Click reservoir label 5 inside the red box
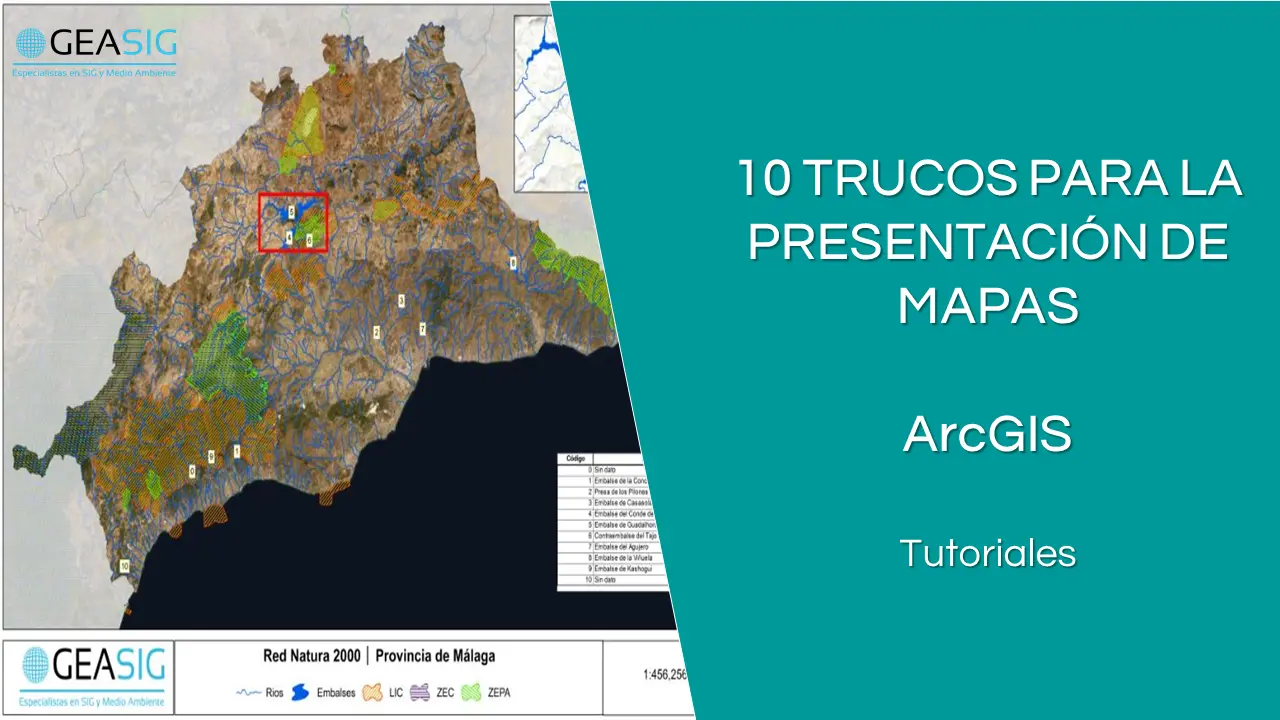This screenshot has height=720, width=1280. tap(291, 211)
